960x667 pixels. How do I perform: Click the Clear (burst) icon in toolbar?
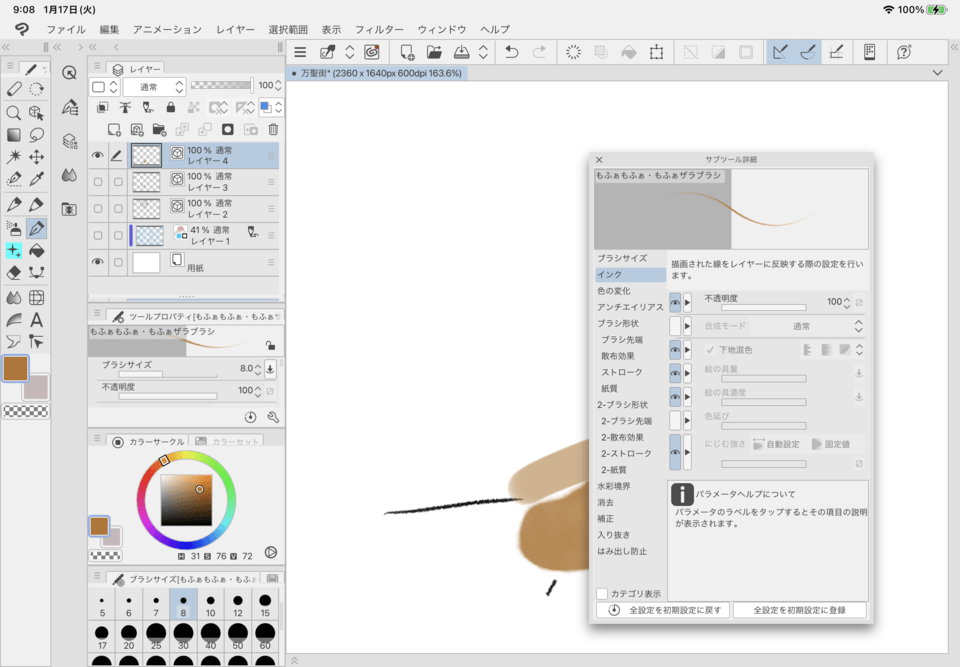(574, 52)
